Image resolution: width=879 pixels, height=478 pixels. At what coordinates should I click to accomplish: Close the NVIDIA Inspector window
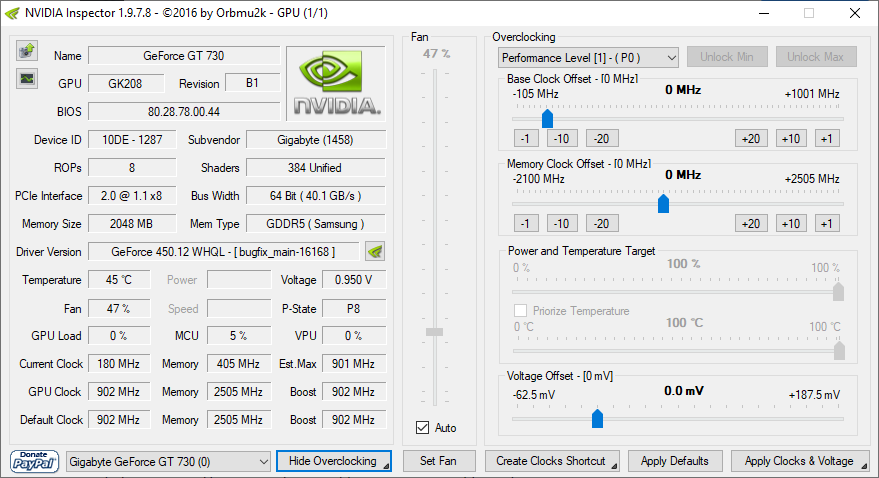[854, 13]
